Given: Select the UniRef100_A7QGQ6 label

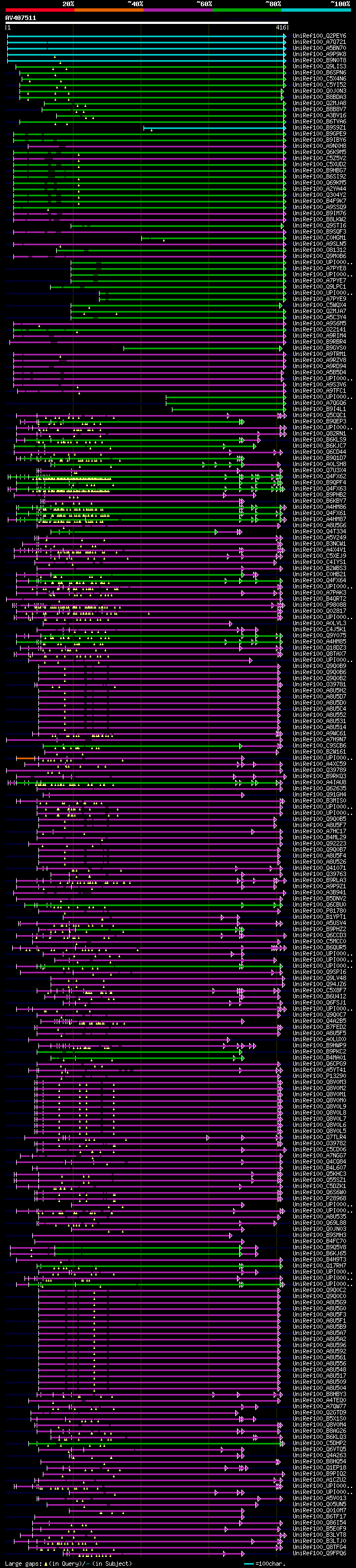Looking at the screenshot, I should pyautogui.click(x=319, y=403).
